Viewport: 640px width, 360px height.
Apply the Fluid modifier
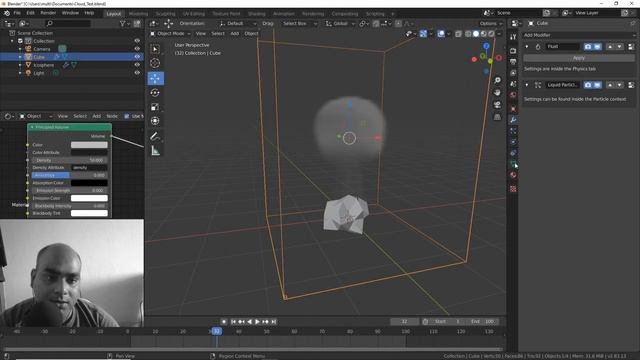click(579, 58)
